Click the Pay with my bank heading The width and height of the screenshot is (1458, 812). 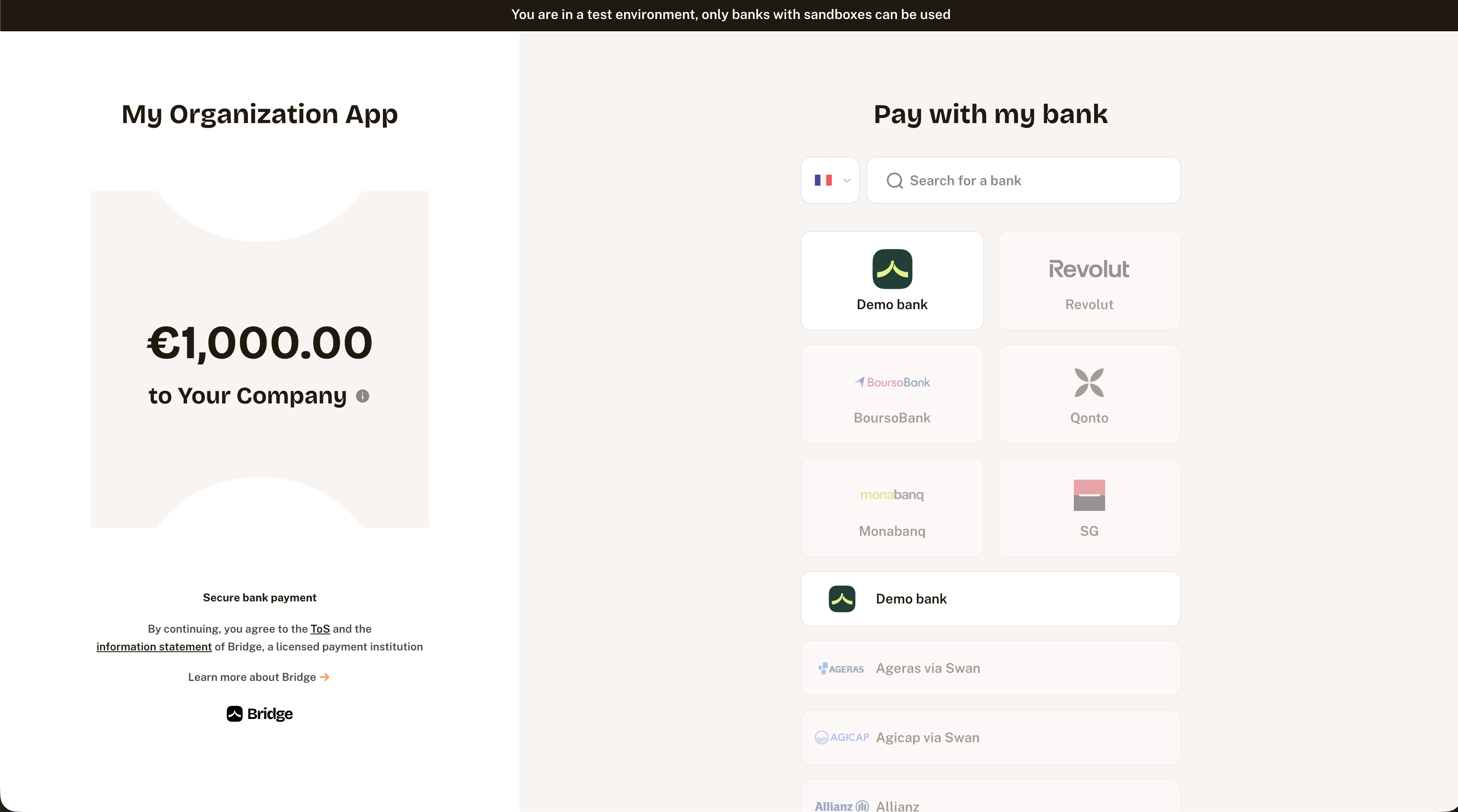point(990,114)
